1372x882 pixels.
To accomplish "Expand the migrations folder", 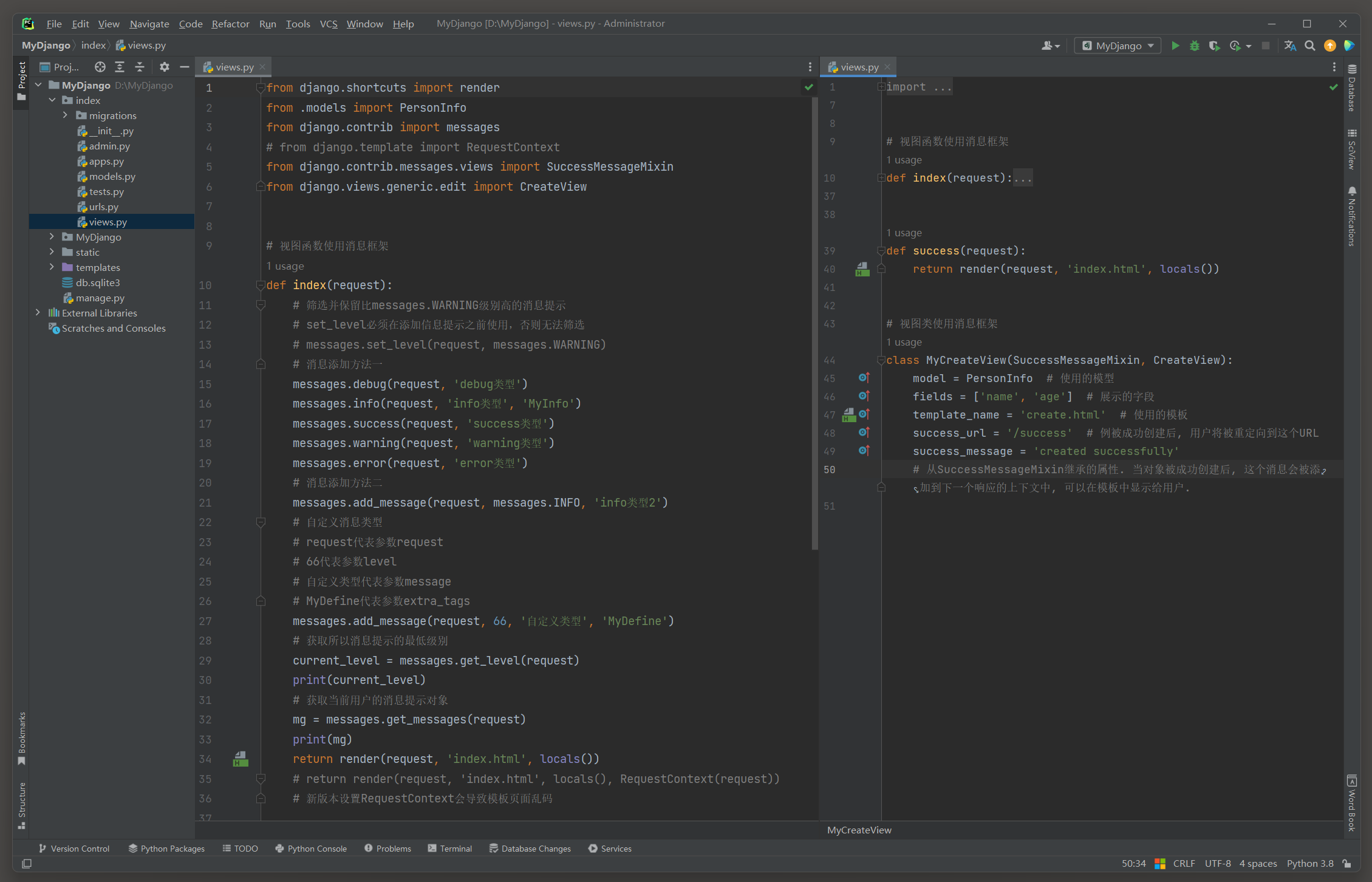I will click(66, 115).
